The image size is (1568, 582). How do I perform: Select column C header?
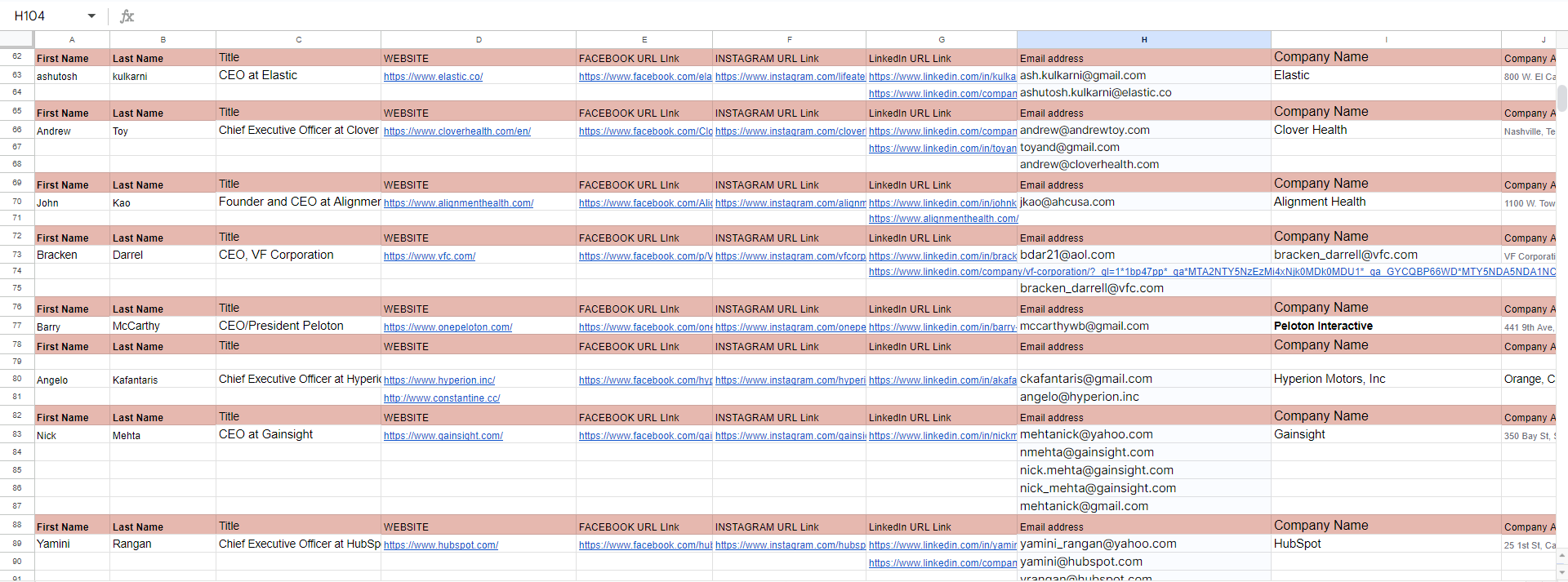tap(298, 39)
